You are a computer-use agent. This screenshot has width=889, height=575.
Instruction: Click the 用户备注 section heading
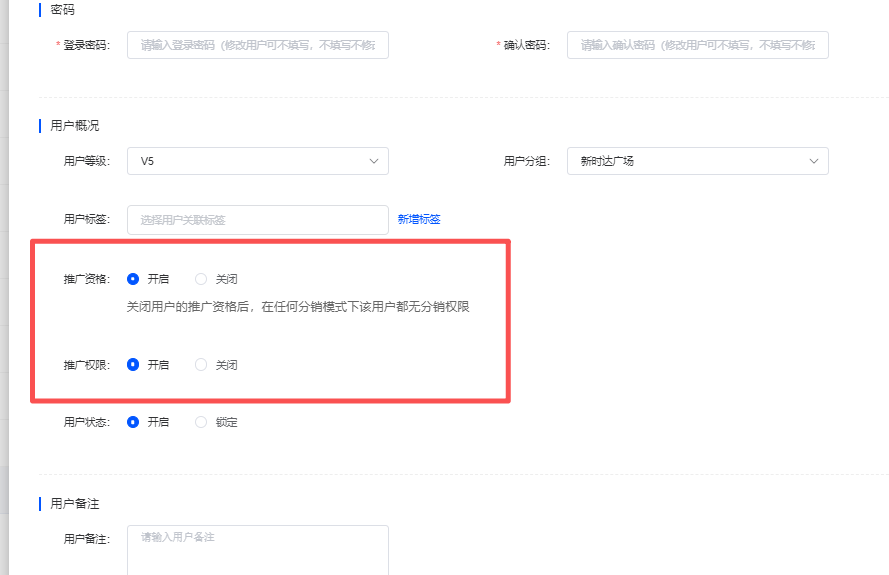point(75,504)
